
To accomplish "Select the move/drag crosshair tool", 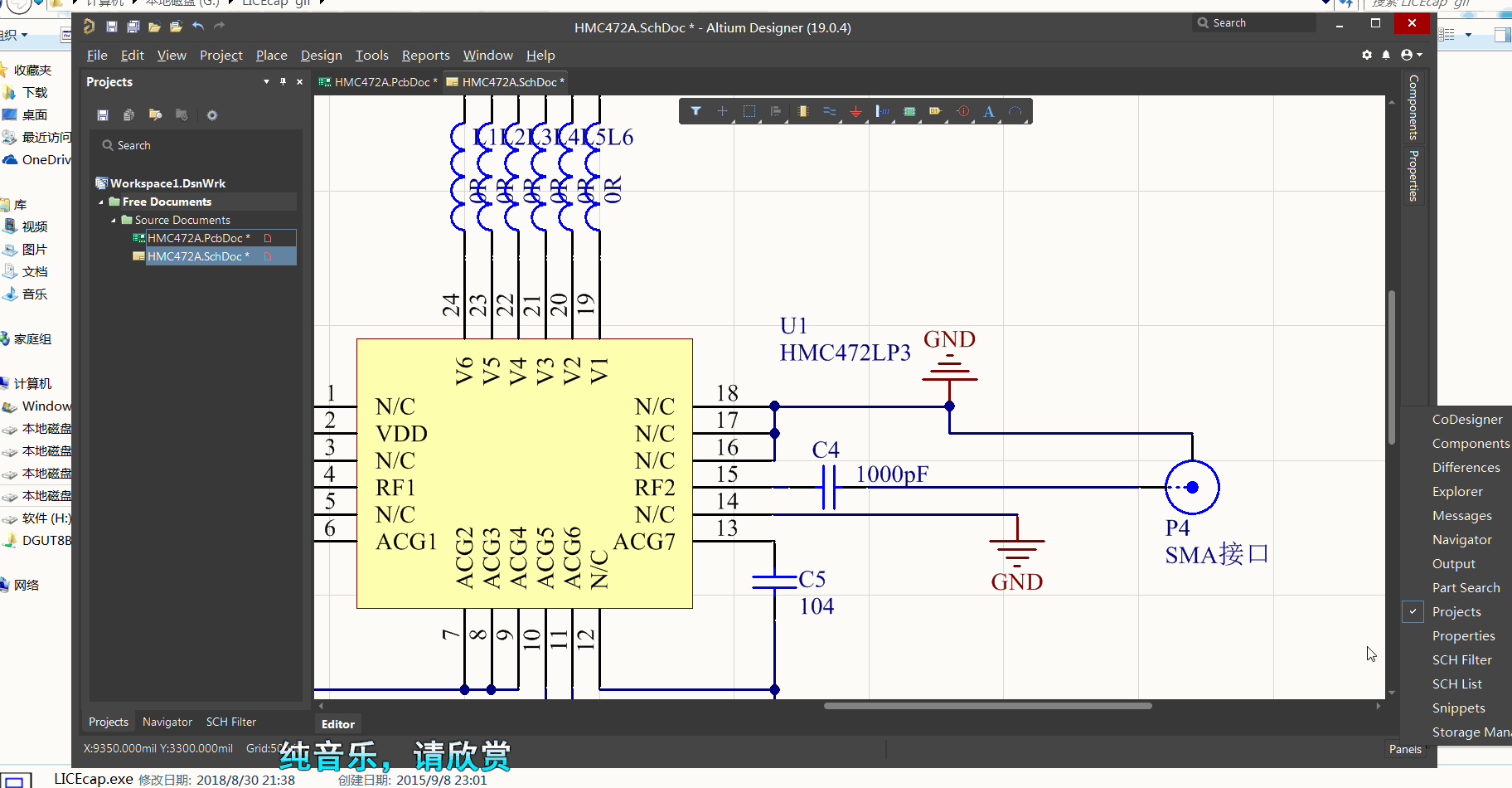I will point(722,111).
